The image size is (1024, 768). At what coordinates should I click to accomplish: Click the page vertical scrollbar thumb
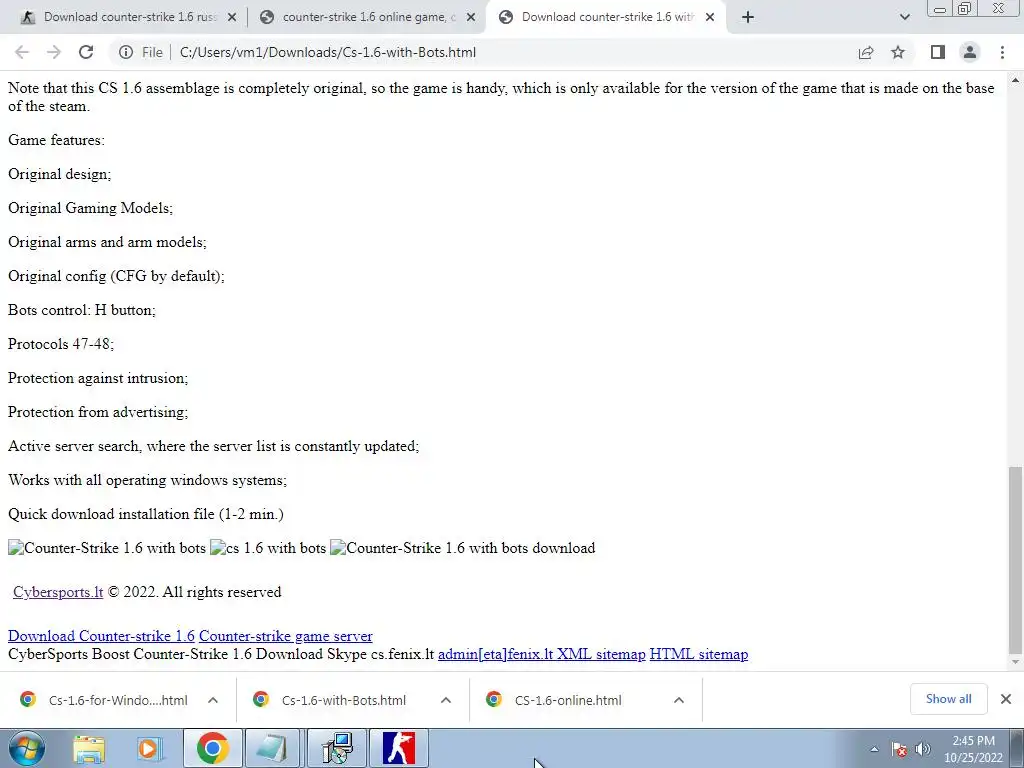tap(1014, 560)
